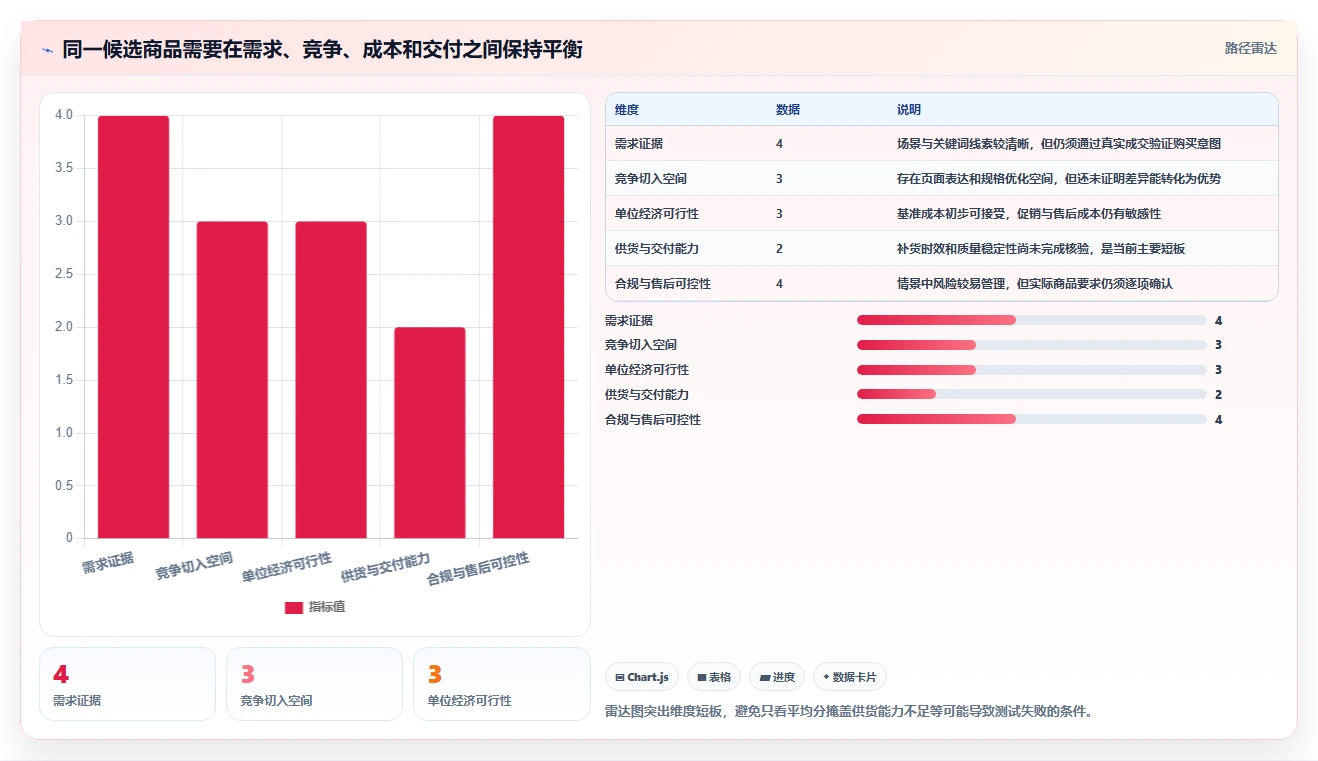Click the 合规与售后可控性 progress bar
This screenshot has height=761, width=1318.
coord(1031,420)
